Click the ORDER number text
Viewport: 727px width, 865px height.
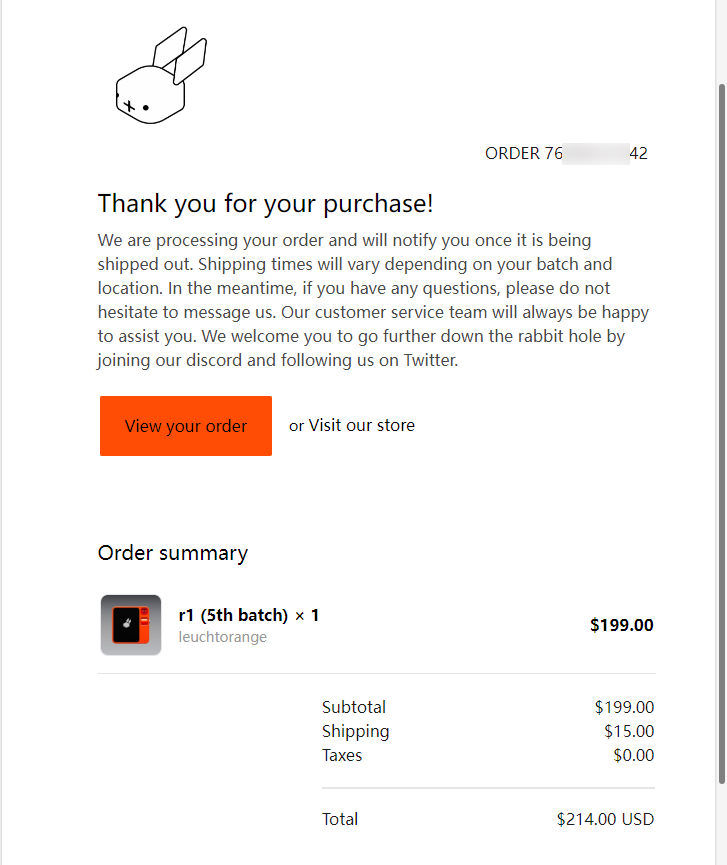[x=566, y=153]
